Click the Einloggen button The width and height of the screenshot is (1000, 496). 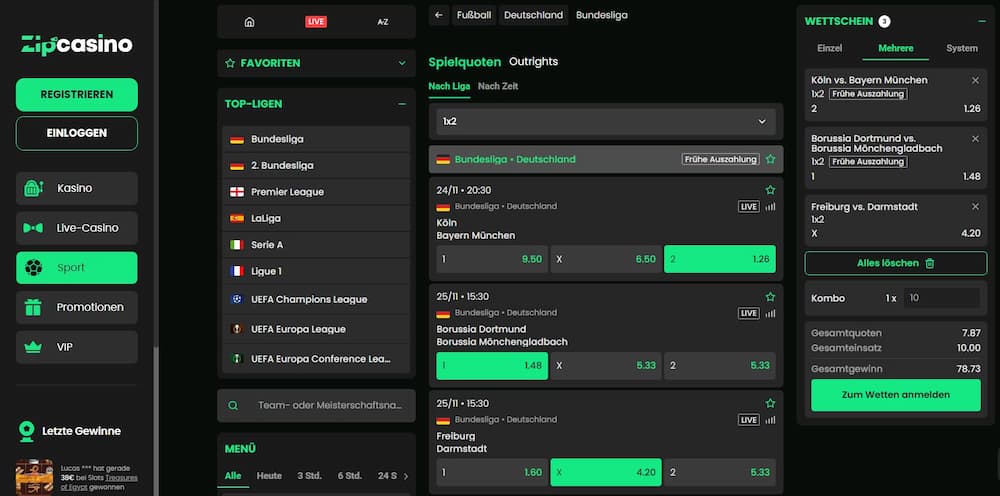77,133
